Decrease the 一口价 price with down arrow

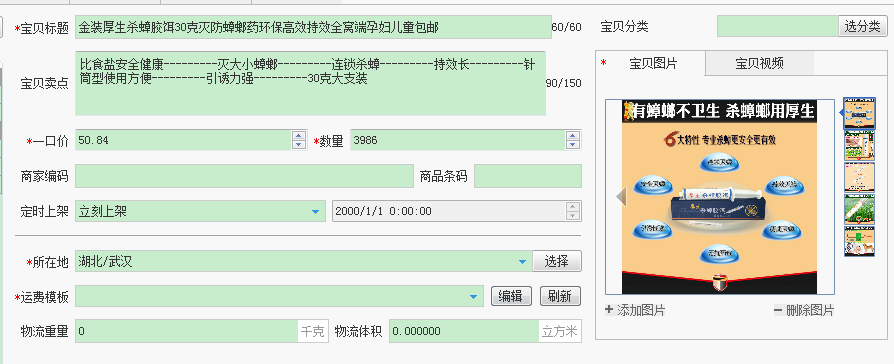pyautogui.click(x=298, y=145)
